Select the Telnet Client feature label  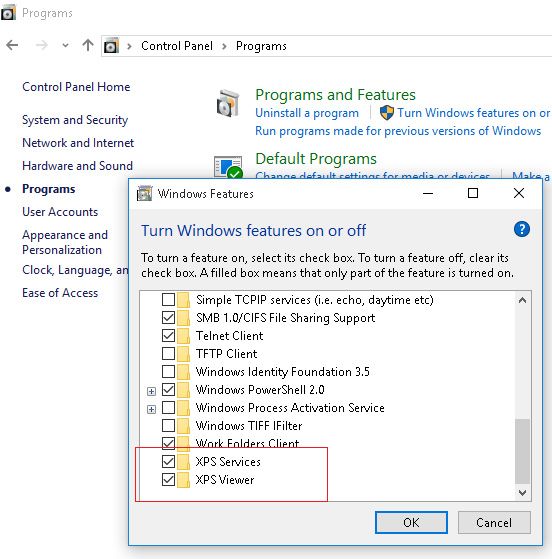pos(230,335)
